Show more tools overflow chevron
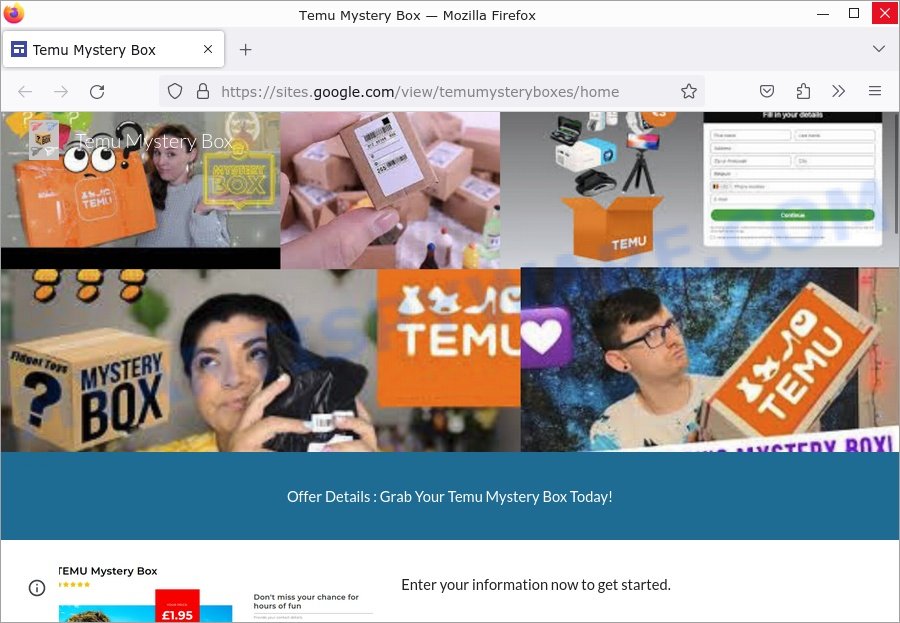This screenshot has width=900, height=623. [x=839, y=91]
